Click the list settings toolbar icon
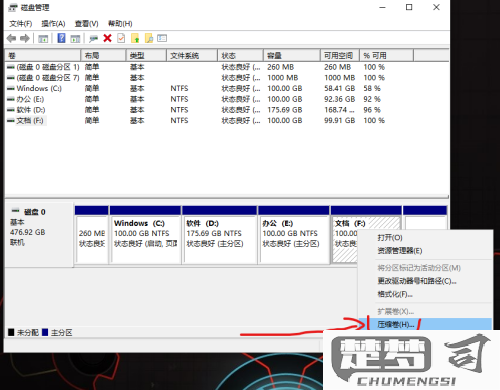The height and width of the screenshot is (390, 500). tap(162, 38)
